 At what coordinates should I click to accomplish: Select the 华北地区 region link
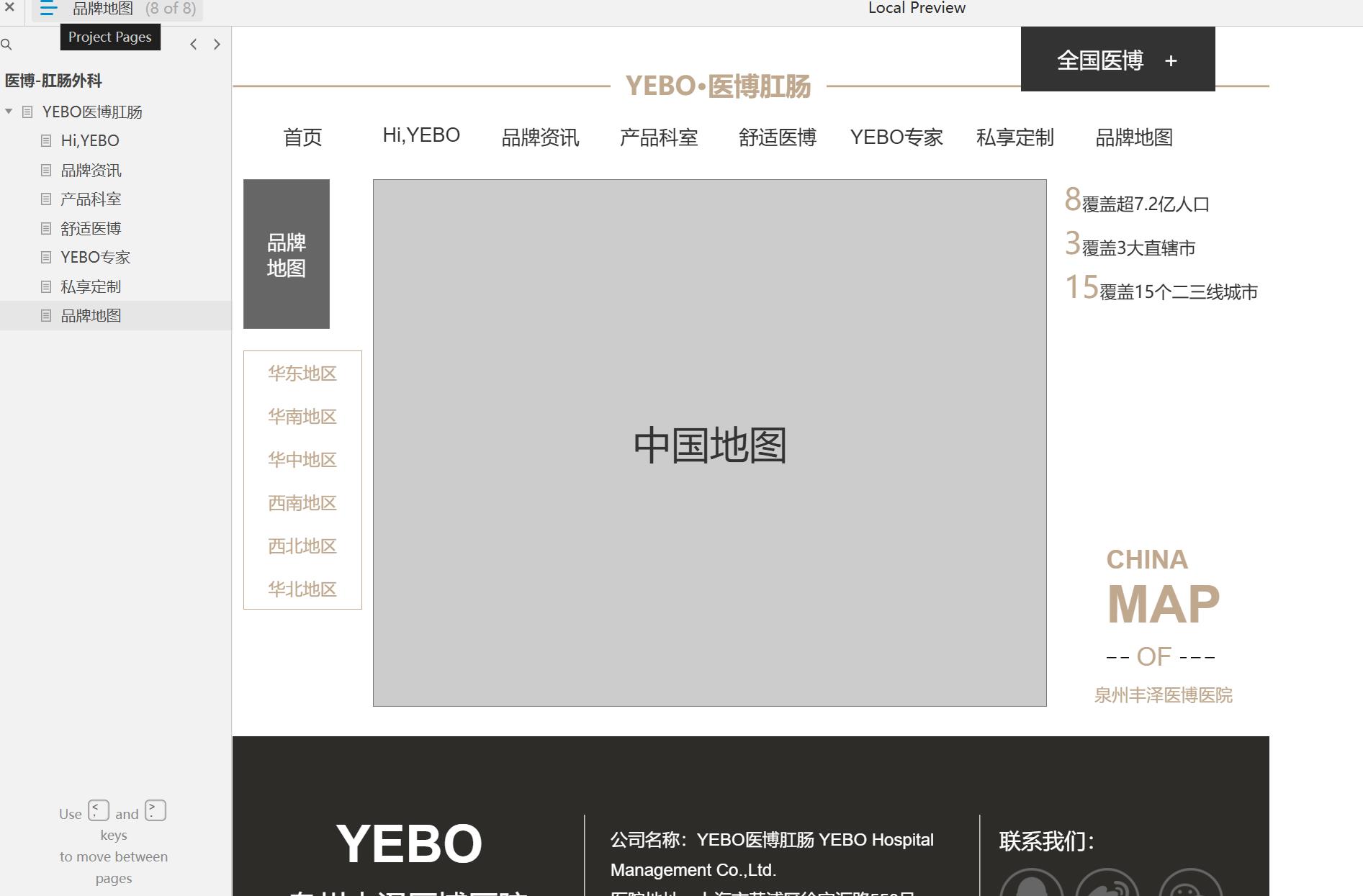pos(302,589)
